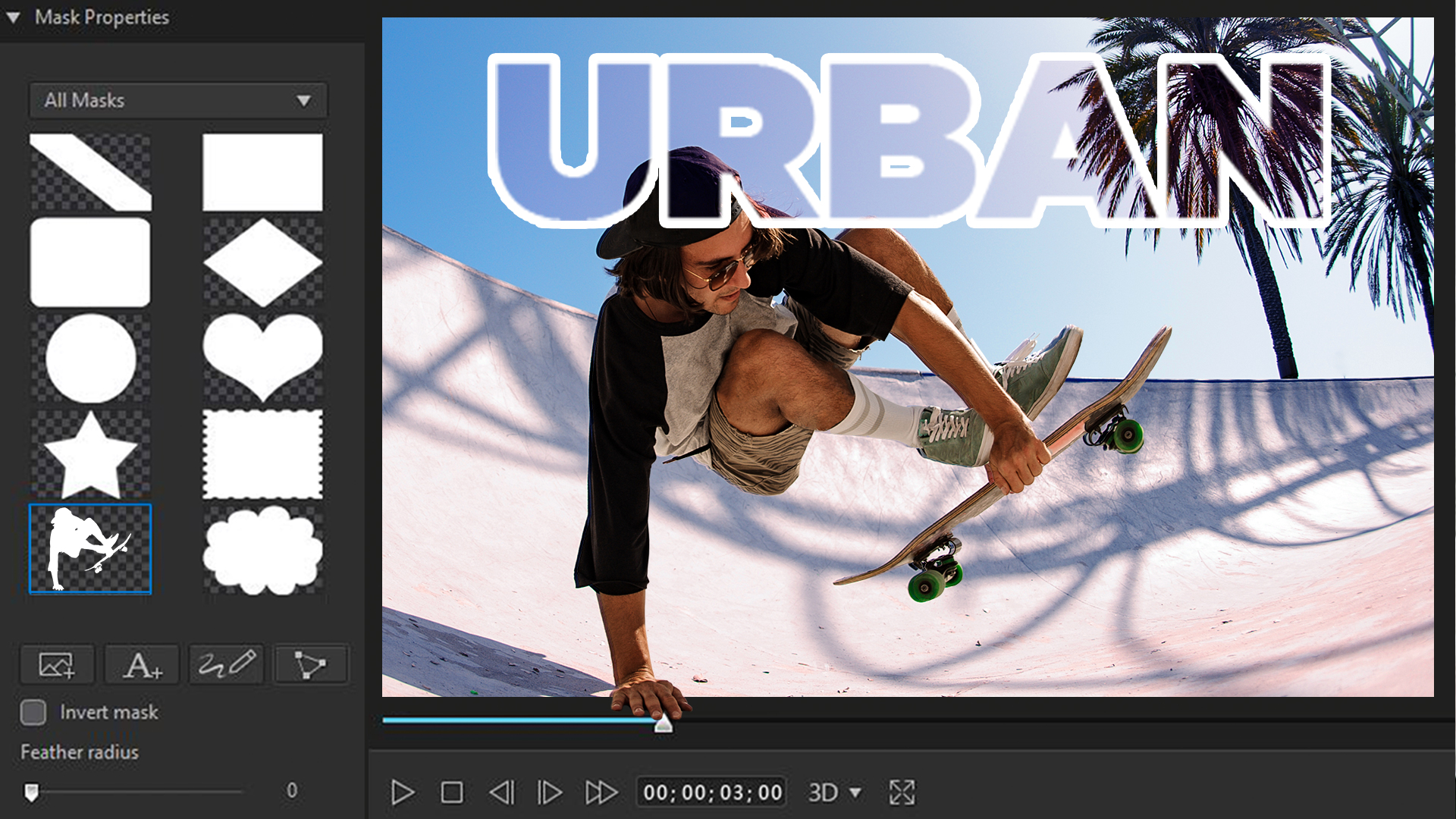Step forward to the next frame
Viewport: 1456px width, 819px height.
coord(550,792)
